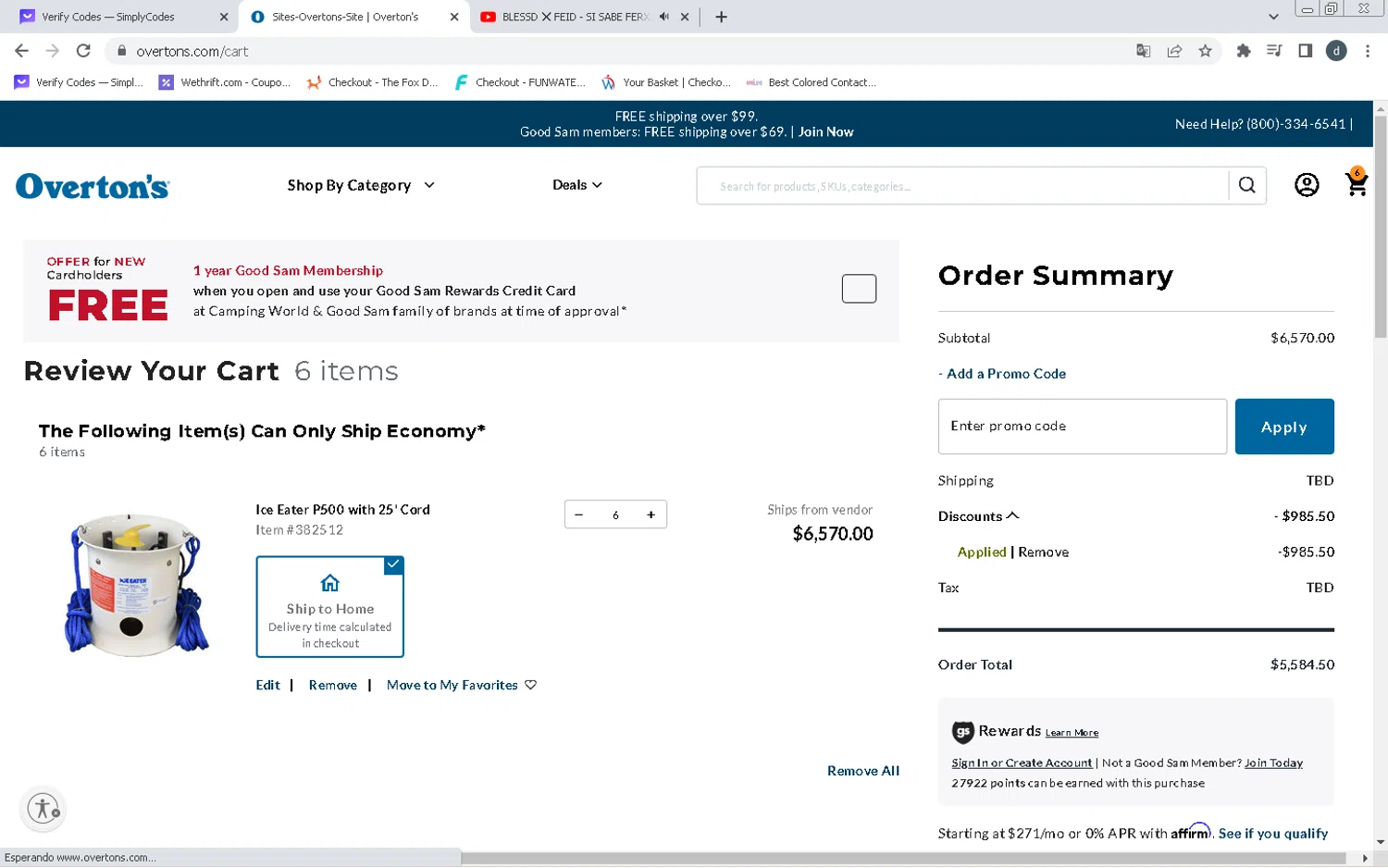Edit the Ice Eater cart item
The width and height of the screenshot is (1388, 868).
(267, 686)
